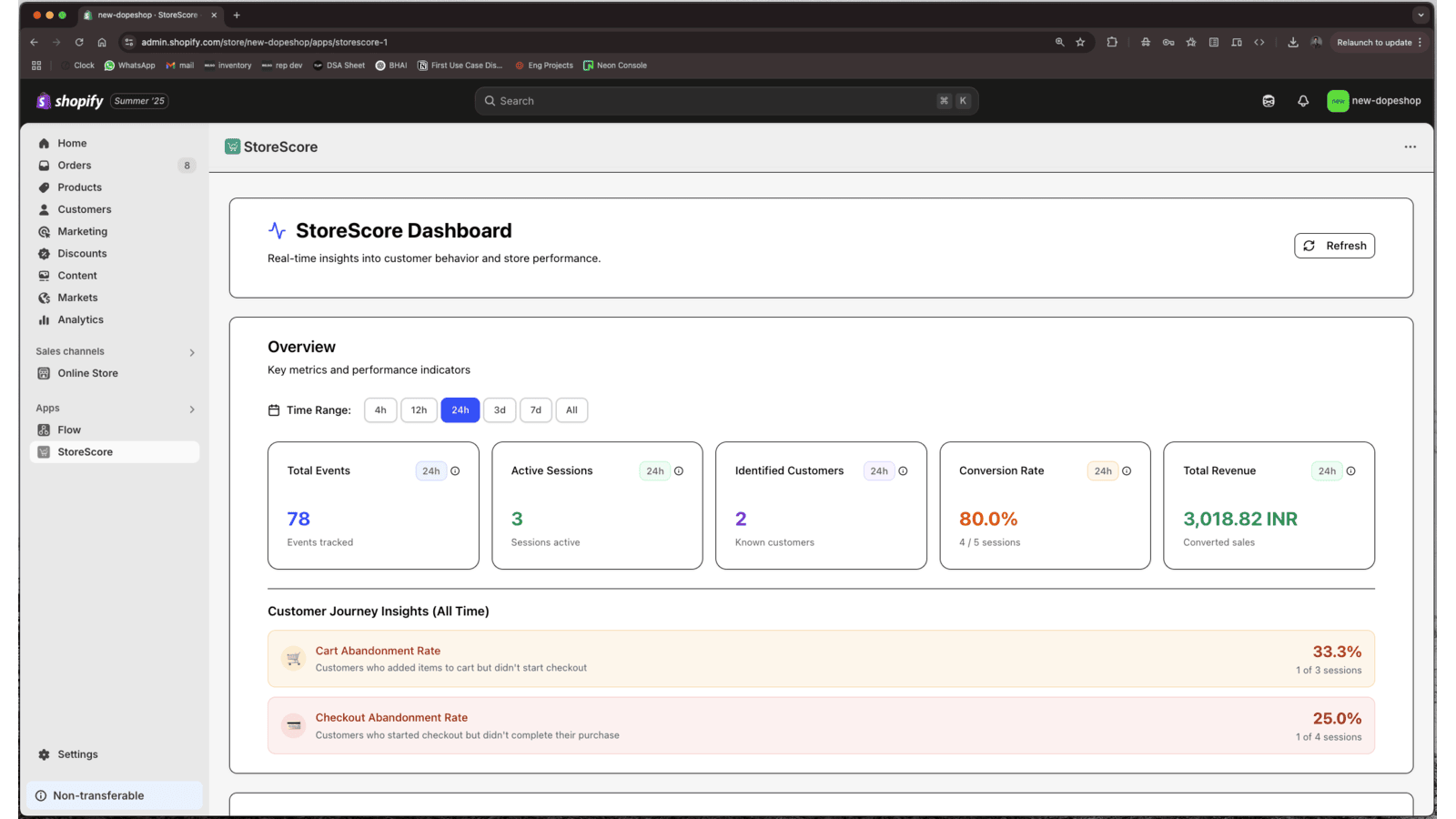This screenshot has width=1456, height=819.
Task: Open the StoreScore three-dots menu
Action: (x=1410, y=147)
